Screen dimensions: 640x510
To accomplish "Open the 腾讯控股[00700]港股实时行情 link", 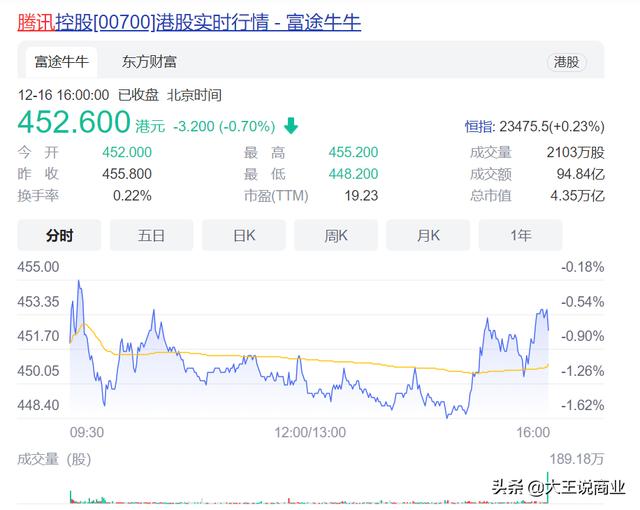I will [189, 22].
